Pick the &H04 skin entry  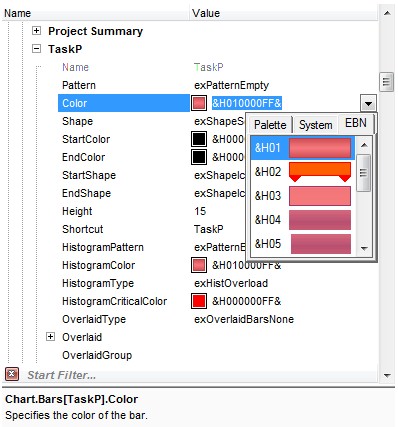click(303, 220)
